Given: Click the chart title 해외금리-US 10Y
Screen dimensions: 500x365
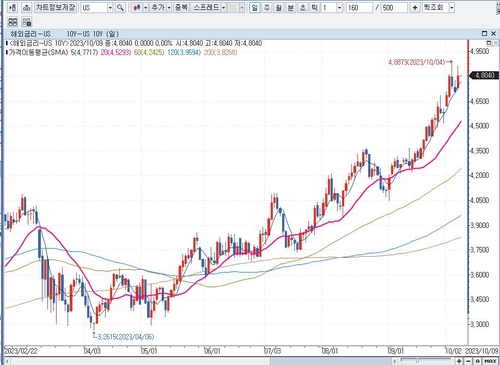Looking at the screenshot, I should click(x=65, y=34).
